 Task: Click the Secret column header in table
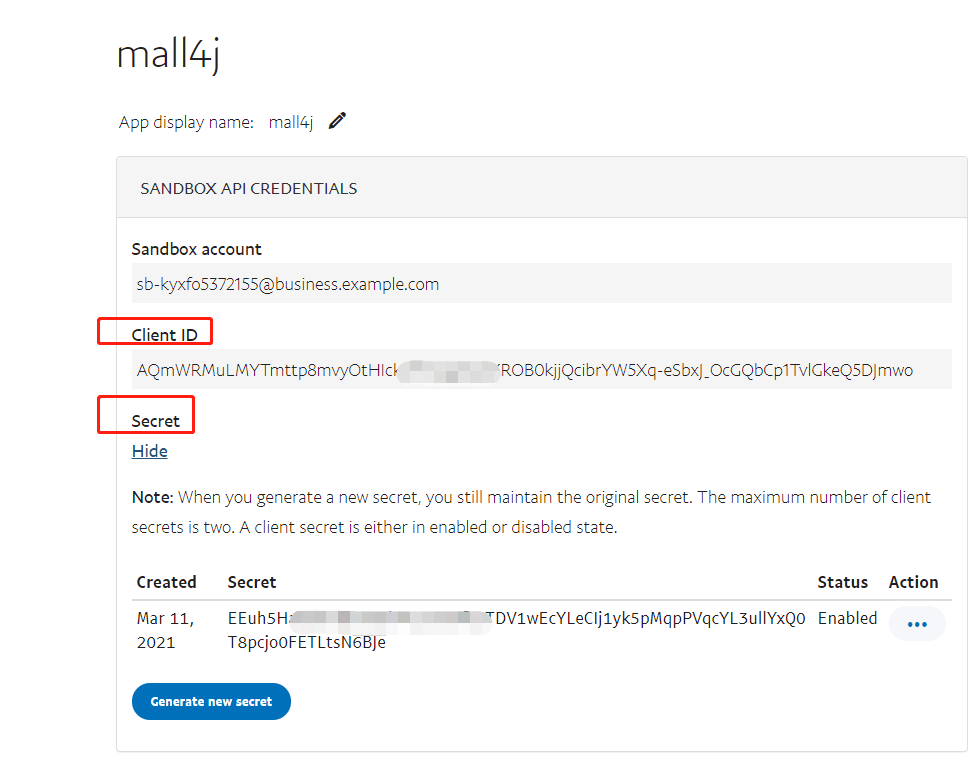click(x=252, y=582)
